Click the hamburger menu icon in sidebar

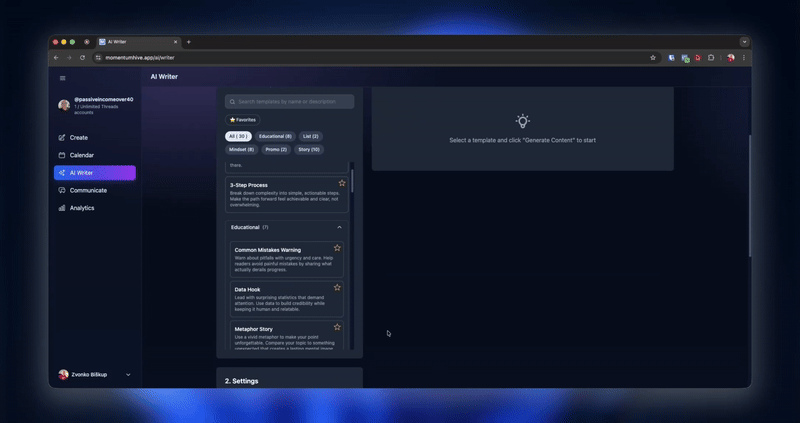[62, 77]
